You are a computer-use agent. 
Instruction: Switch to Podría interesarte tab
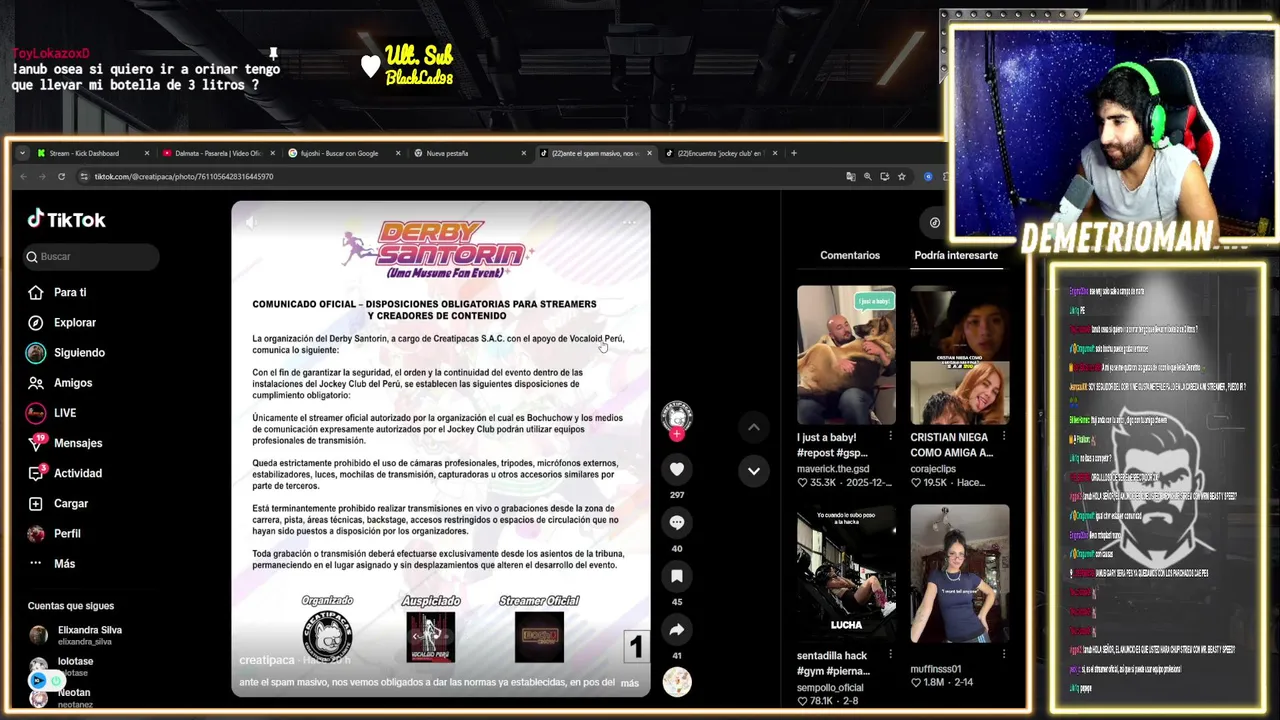[956, 255]
